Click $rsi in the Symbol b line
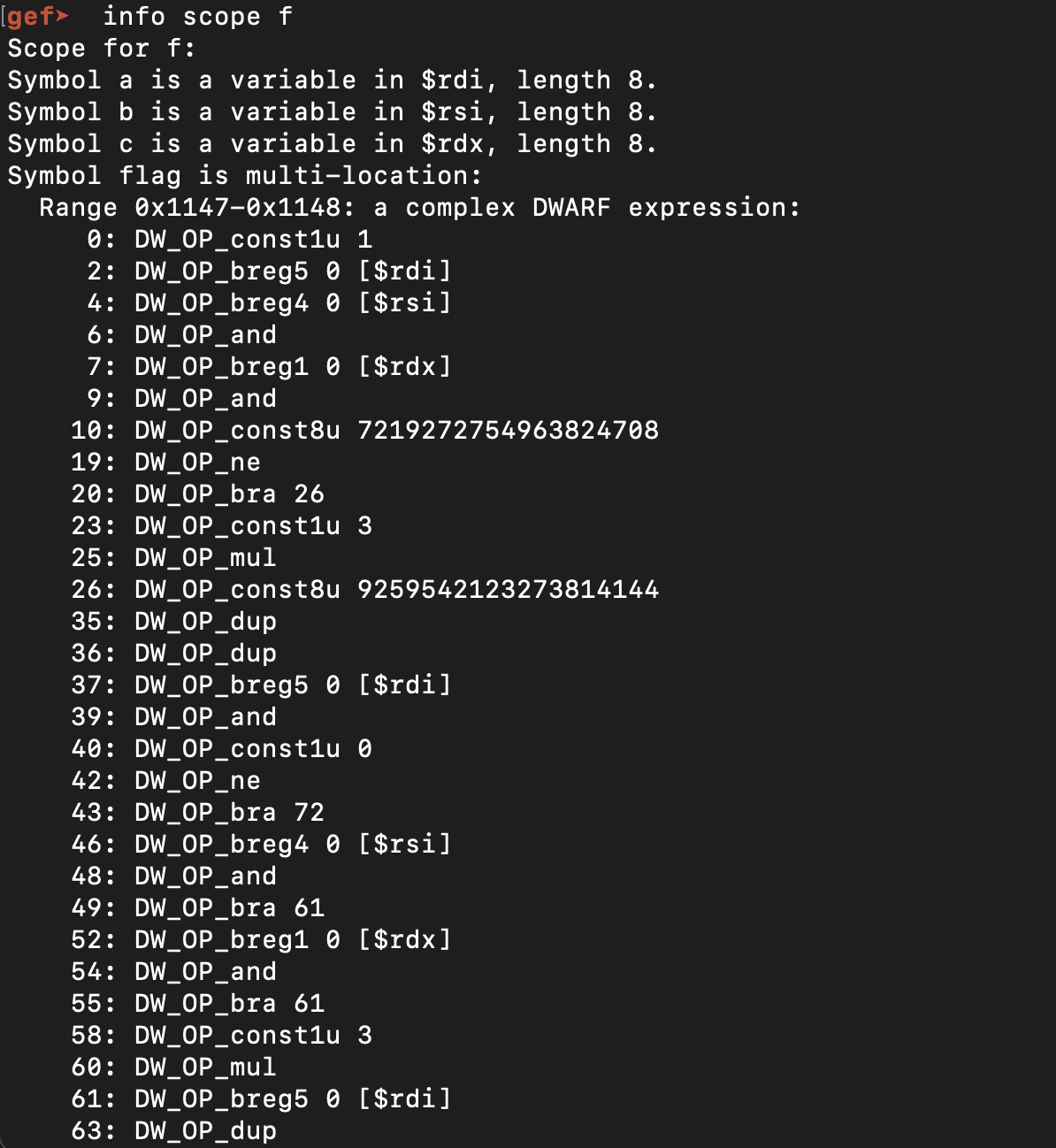Screen dimensions: 1056x1148 (453, 112)
